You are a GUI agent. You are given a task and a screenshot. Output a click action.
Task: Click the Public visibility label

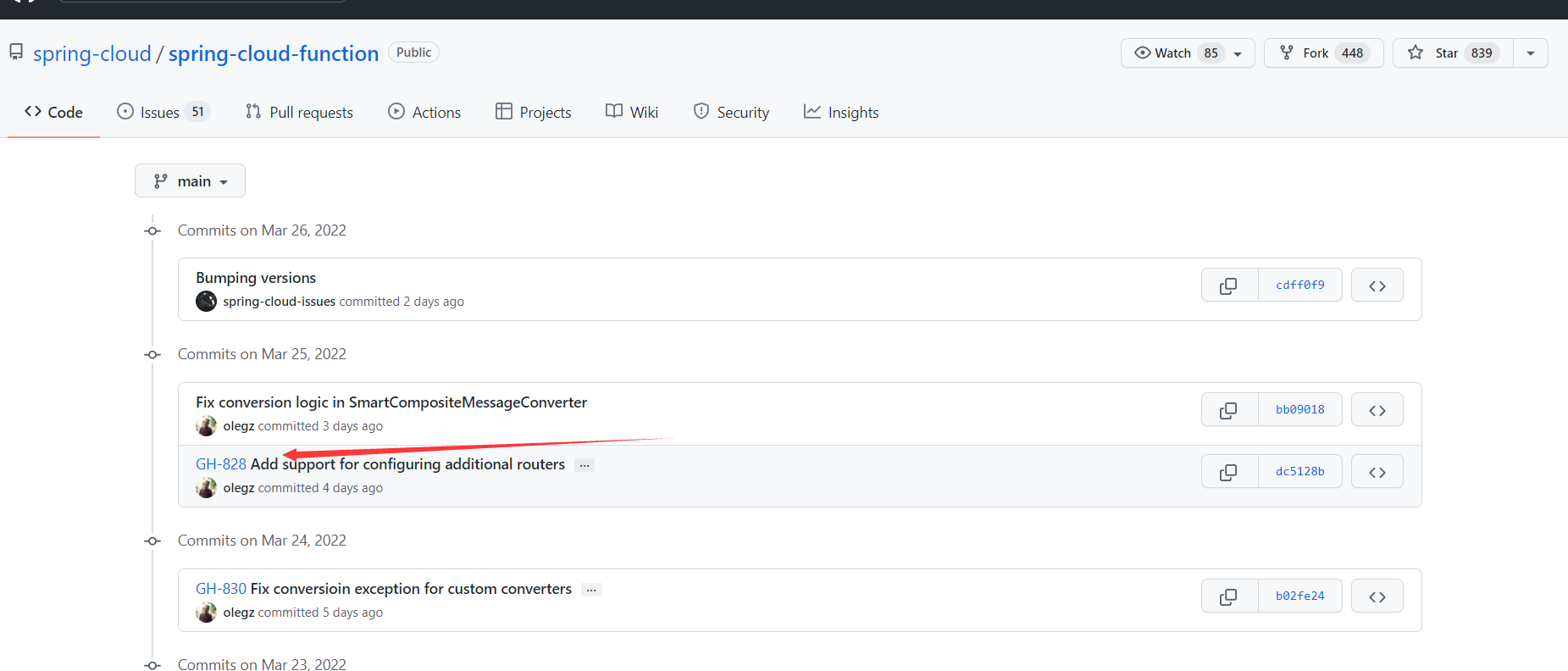point(413,53)
